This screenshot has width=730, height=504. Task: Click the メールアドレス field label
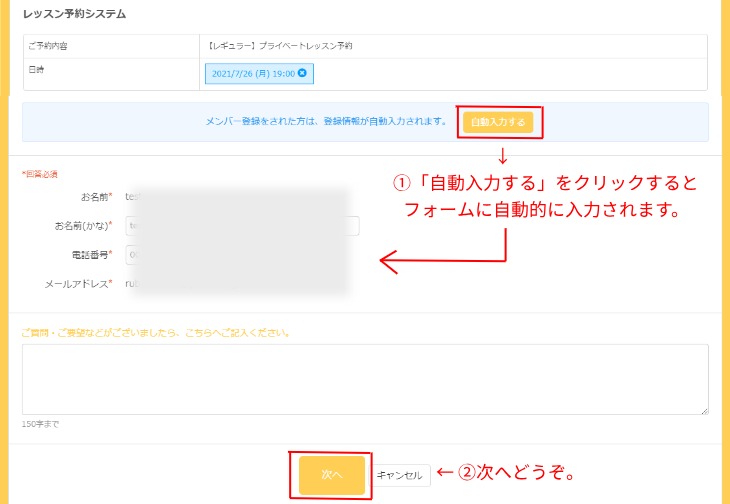pyautogui.click(x=78, y=284)
